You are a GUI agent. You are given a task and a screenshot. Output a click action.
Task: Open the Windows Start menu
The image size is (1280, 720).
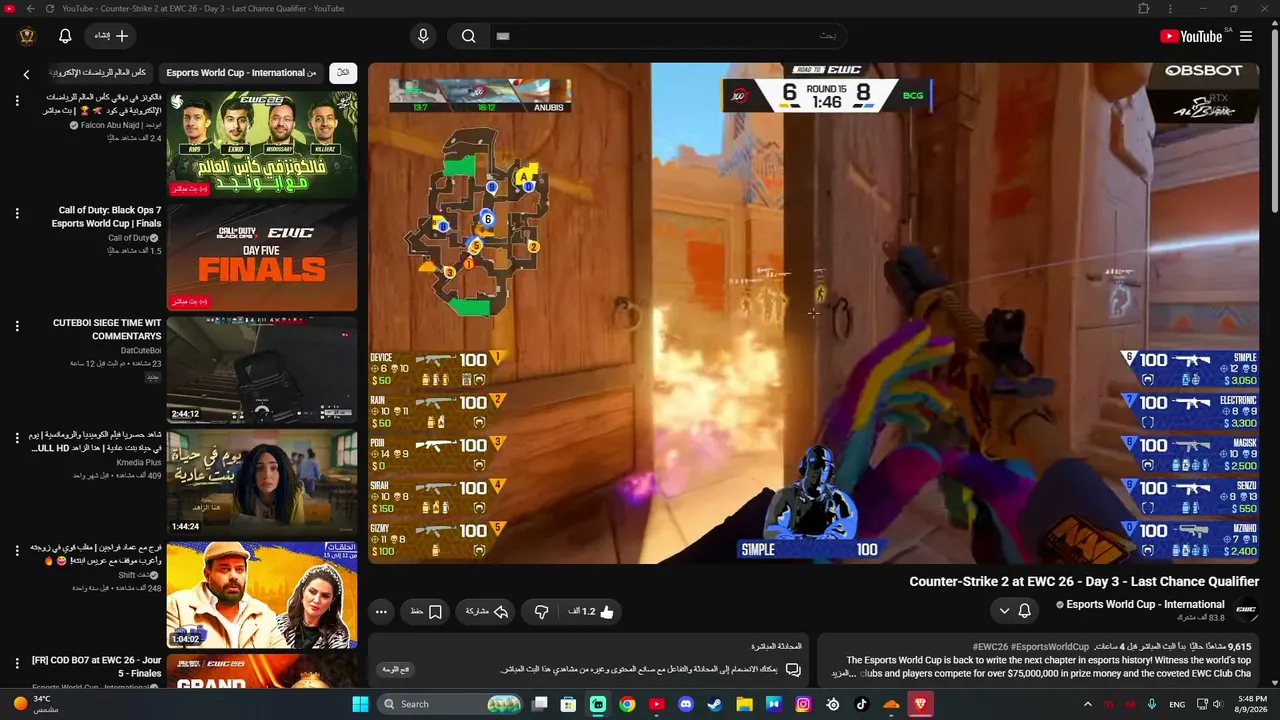[x=360, y=704]
